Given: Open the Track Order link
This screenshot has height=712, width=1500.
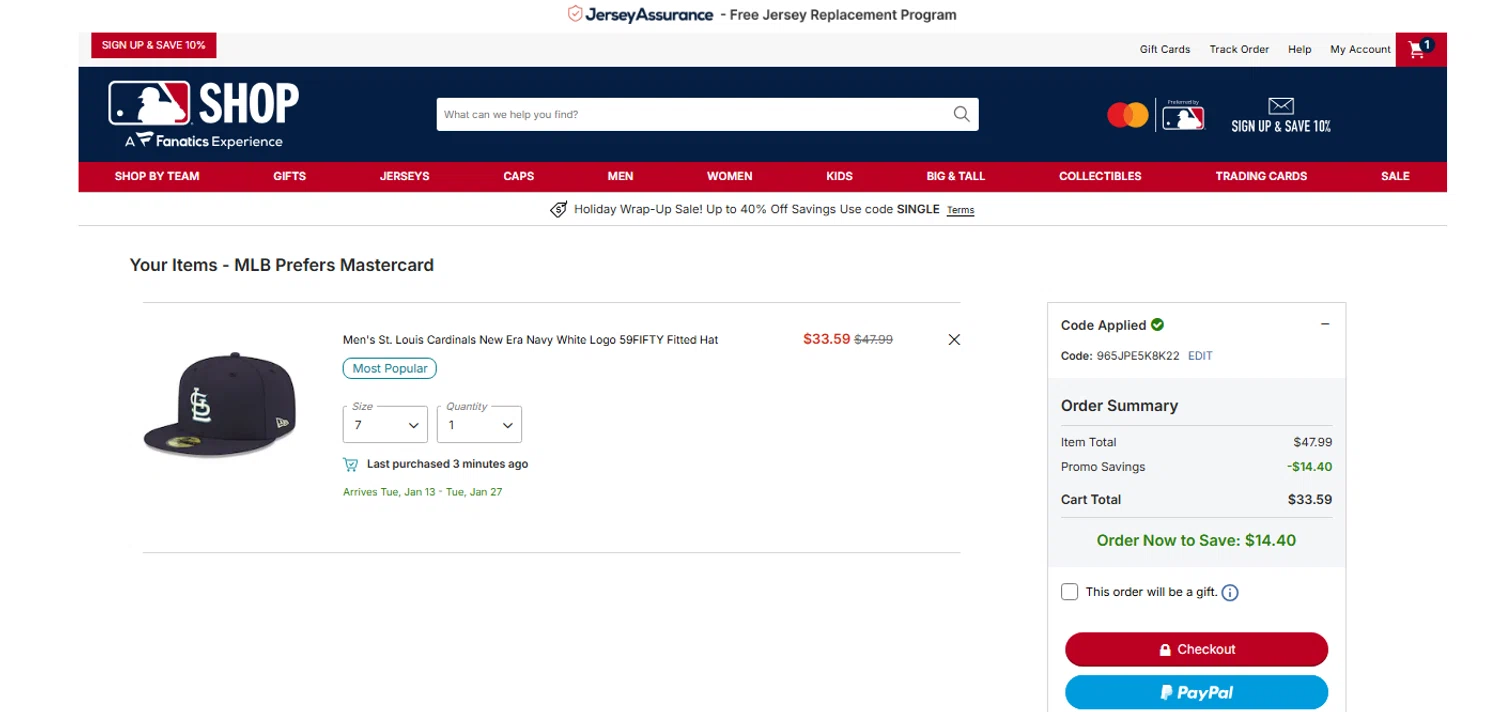Looking at the screenshot, I should pyautogui.click(x=1239, y=49).
